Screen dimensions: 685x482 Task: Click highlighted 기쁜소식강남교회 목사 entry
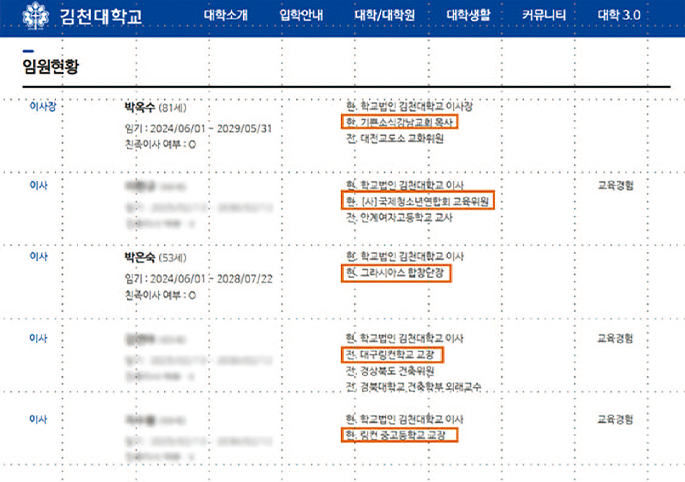399,121
